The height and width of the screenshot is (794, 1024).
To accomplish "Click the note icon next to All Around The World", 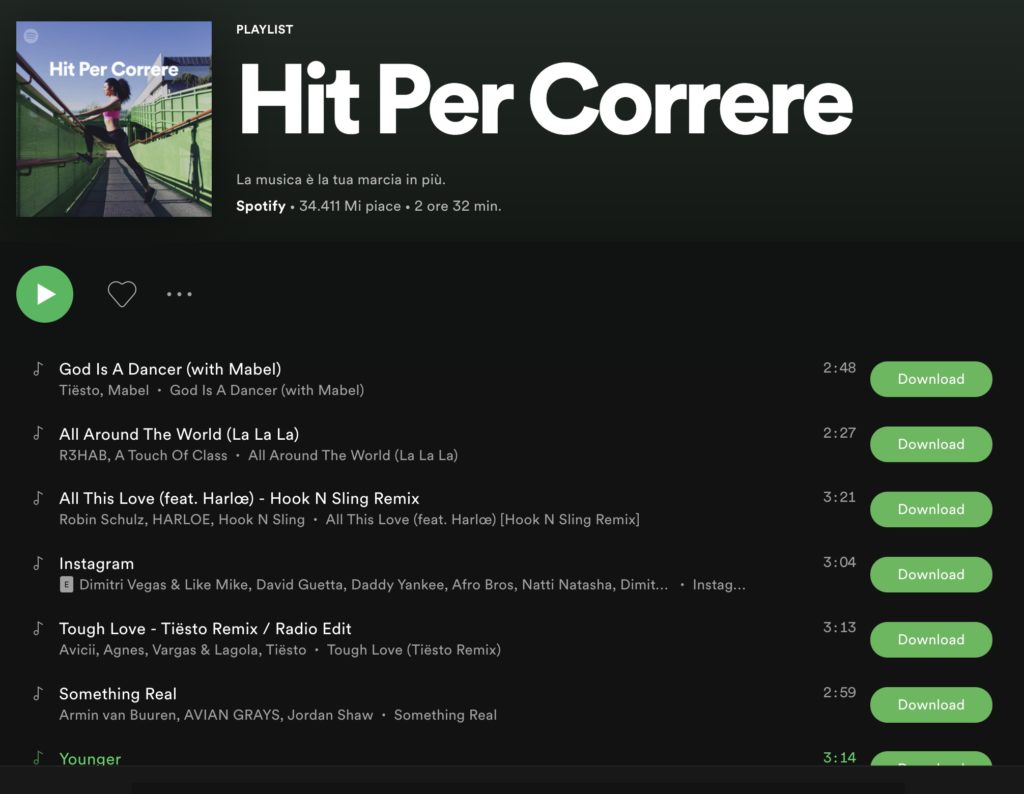I will [38, 433].
